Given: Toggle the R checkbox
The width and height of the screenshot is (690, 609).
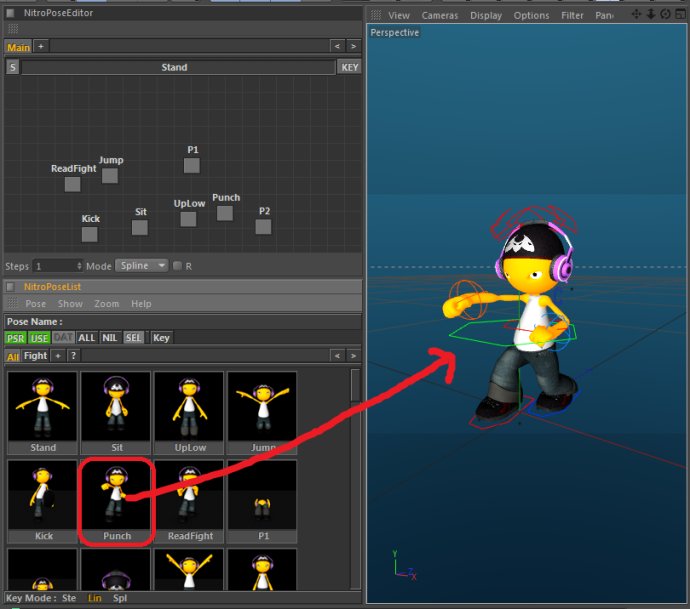Looking at the screenshot, I should (177, 266).
